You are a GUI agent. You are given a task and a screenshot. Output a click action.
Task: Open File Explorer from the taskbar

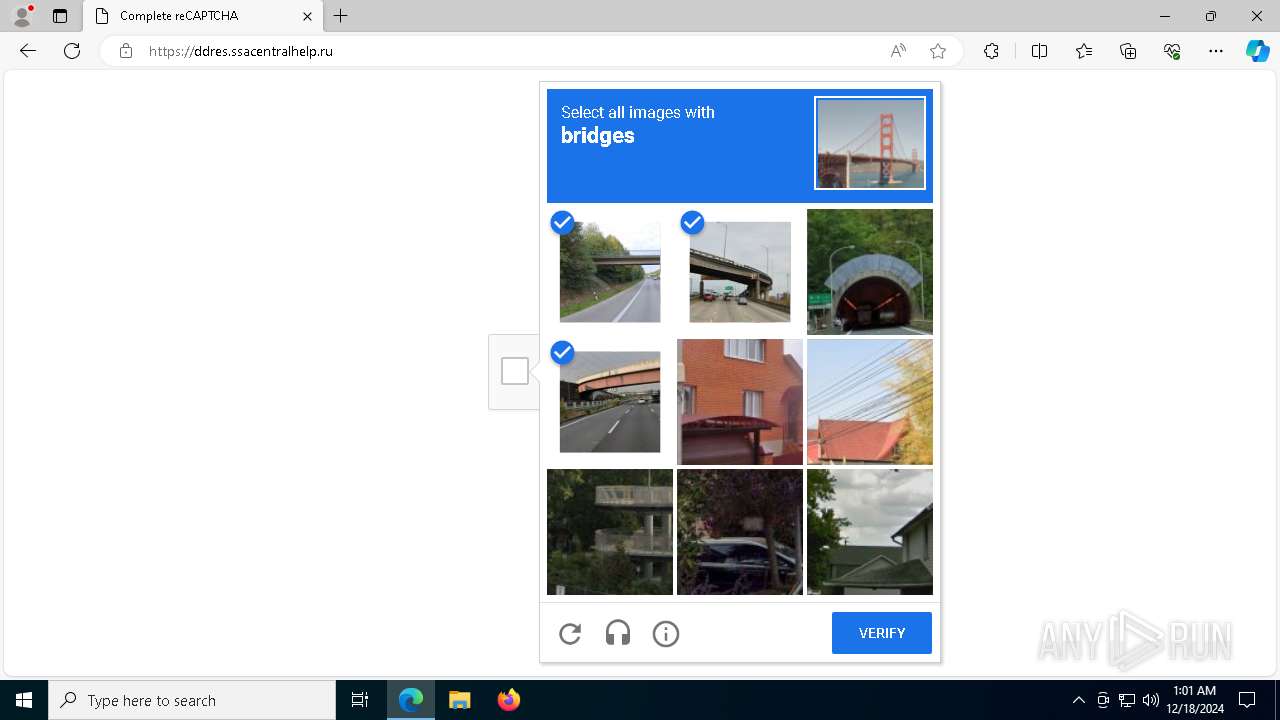tap(459, 700)
